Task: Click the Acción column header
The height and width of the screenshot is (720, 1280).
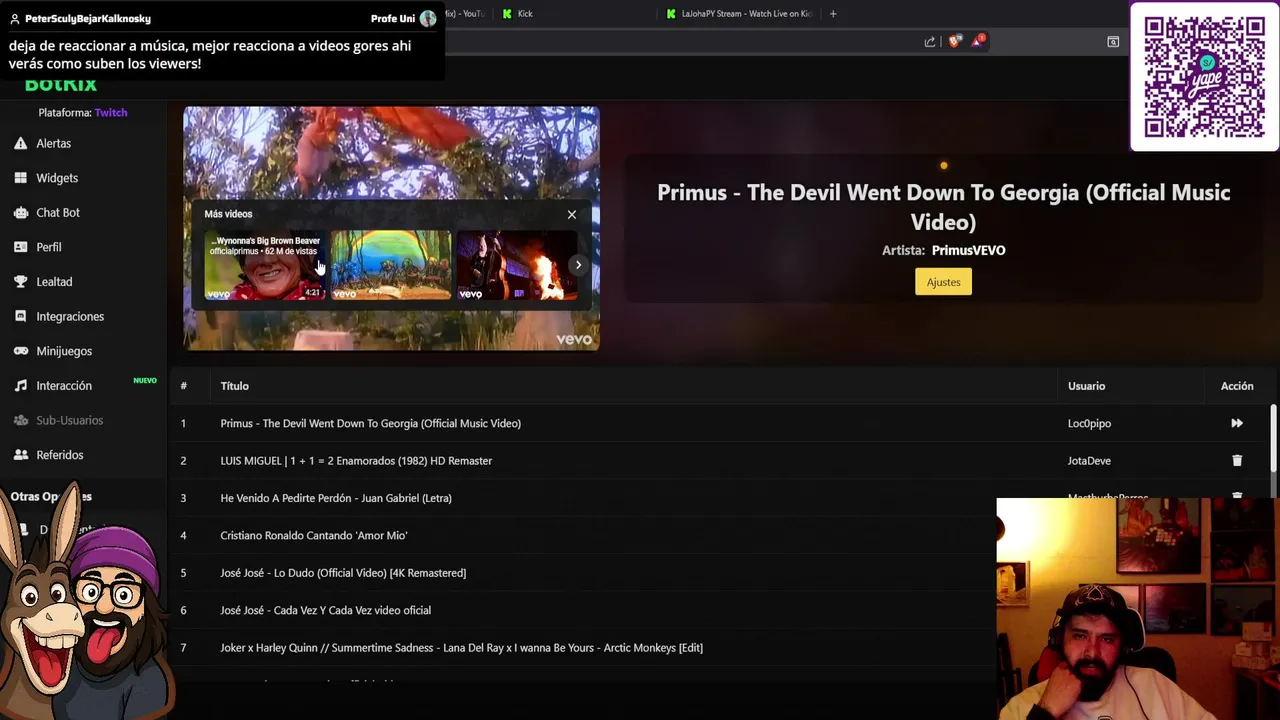Action: 1237,386
